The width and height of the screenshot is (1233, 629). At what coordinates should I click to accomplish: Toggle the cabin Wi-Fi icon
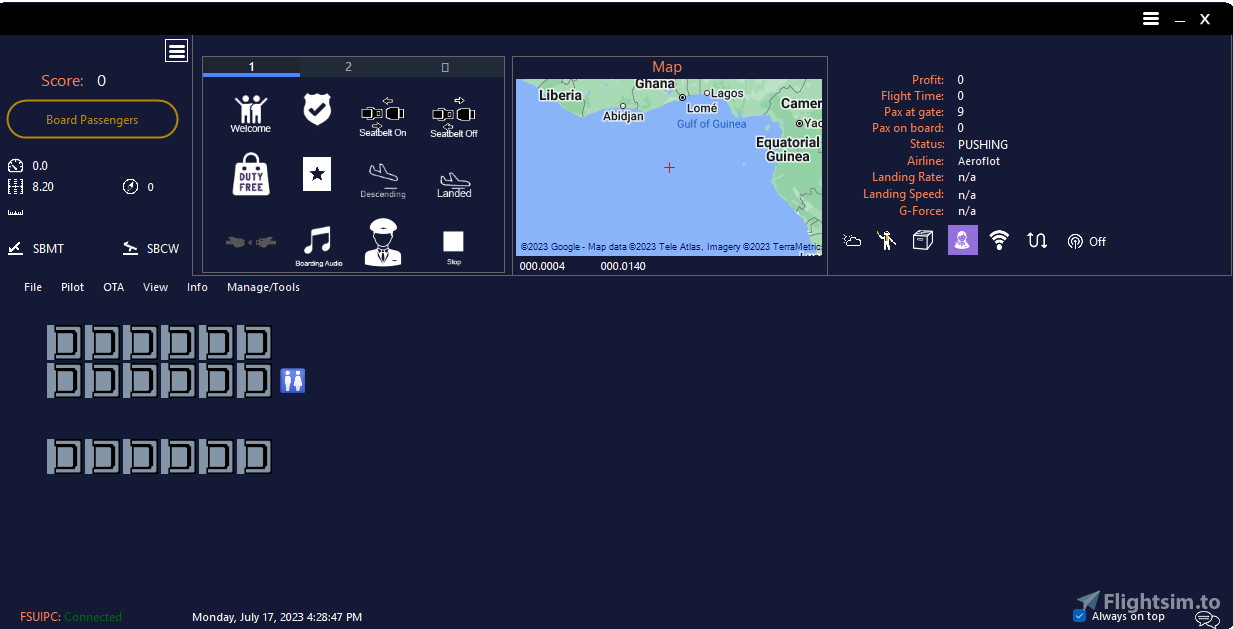(x=999, y=240)
